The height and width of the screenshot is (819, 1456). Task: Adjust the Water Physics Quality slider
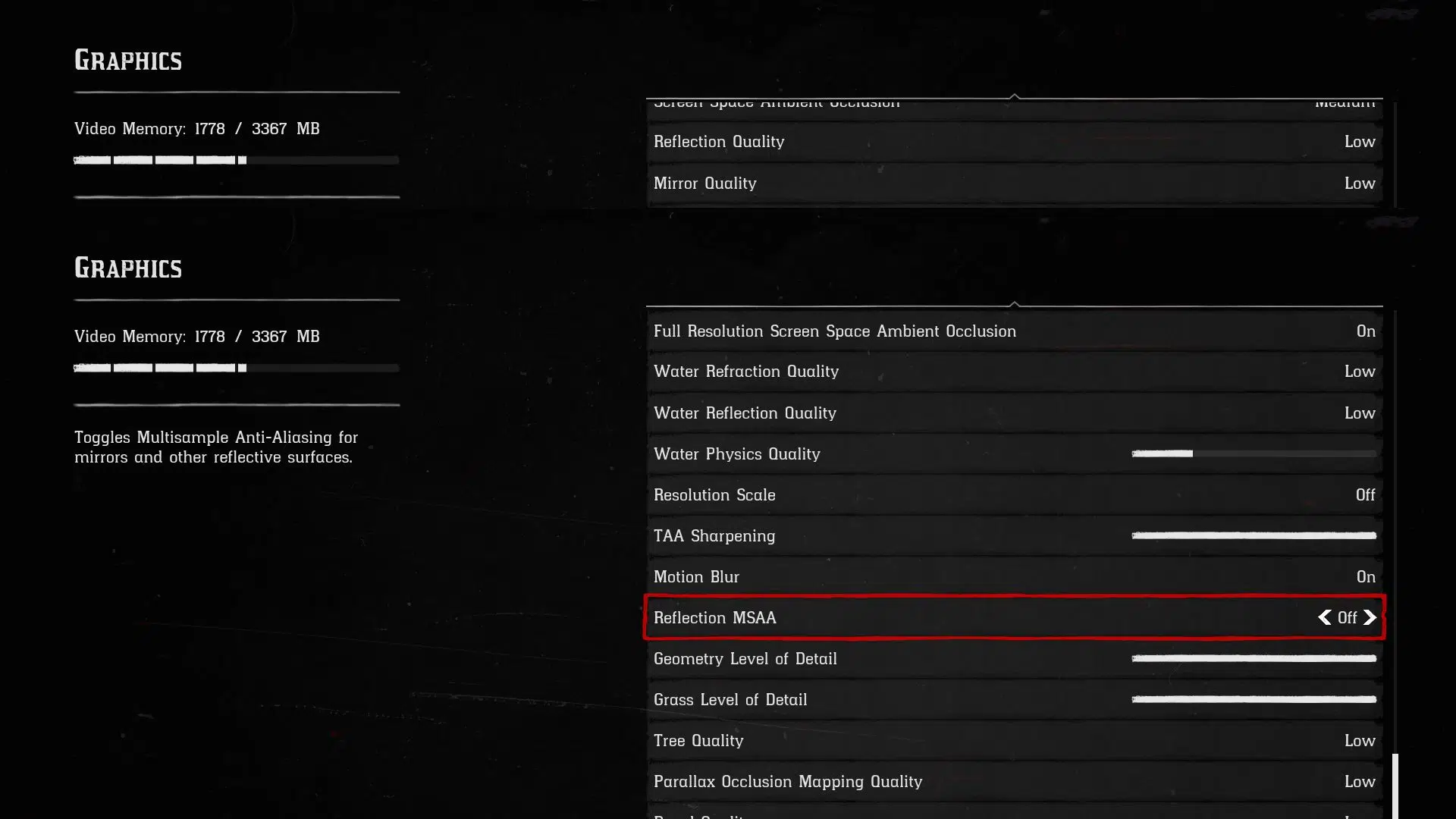coord(1254,453)
